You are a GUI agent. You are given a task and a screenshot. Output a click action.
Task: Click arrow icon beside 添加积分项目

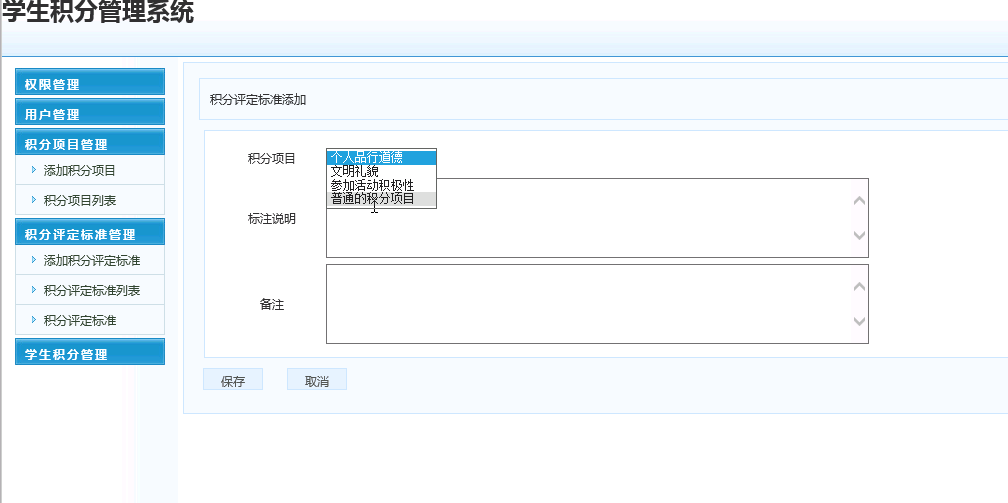pyautogui.click(x=34, y=170)
